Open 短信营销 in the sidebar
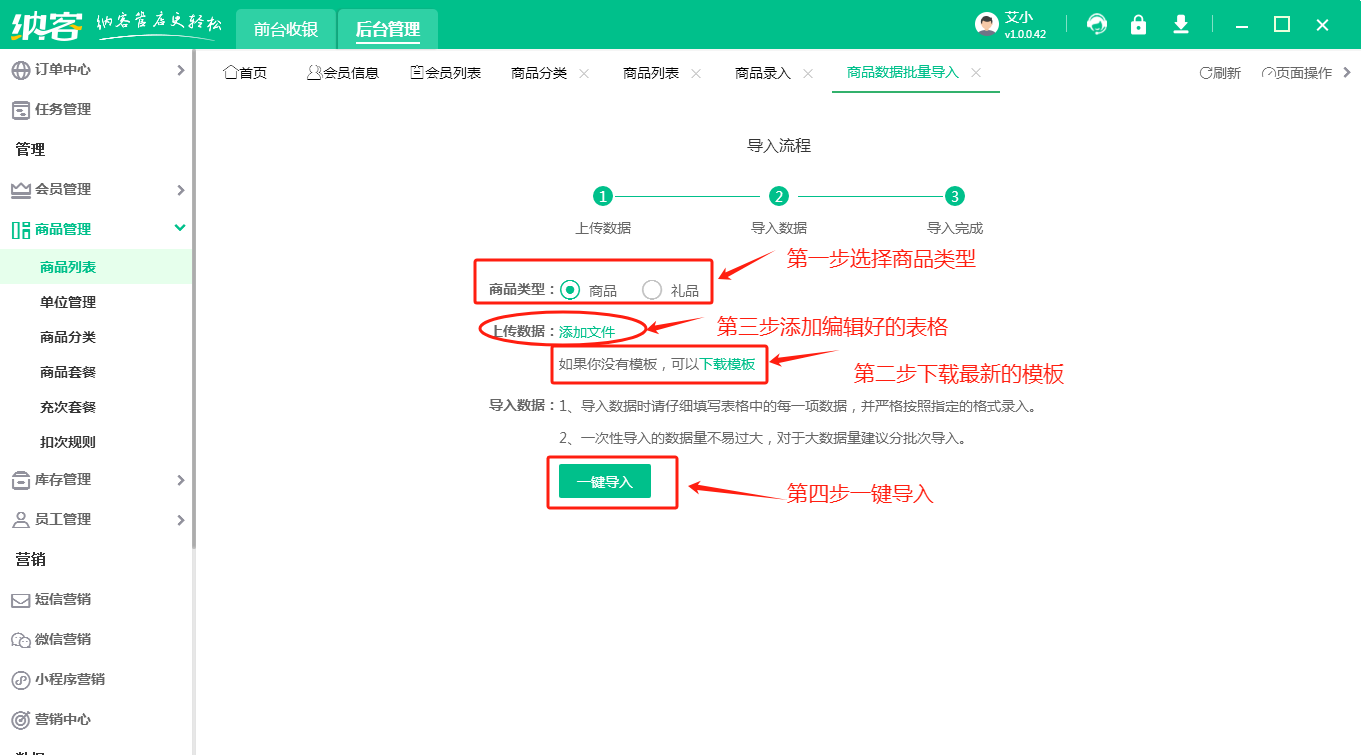1361x755 pixels. click(63, 600)
